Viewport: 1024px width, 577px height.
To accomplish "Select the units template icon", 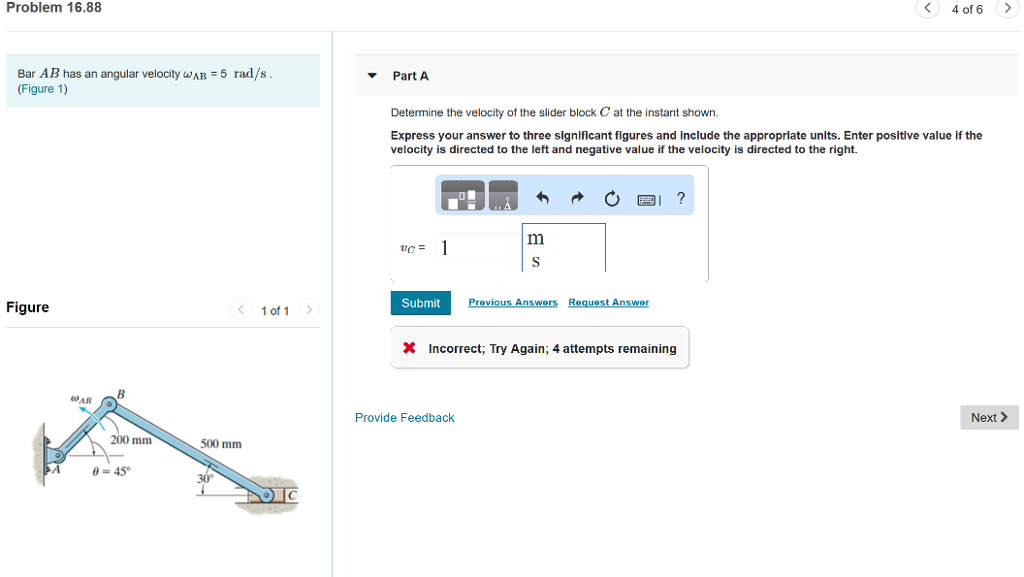I will (x=503, y=196).
